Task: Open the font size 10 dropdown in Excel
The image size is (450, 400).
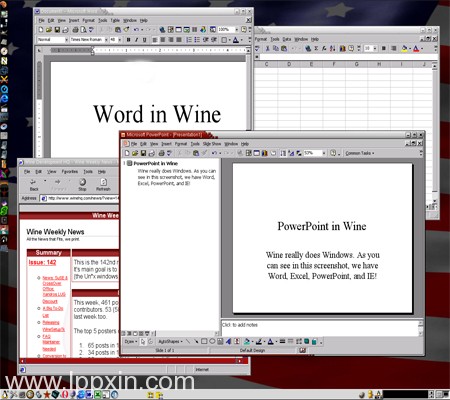Action: pyautogui.click(x=375, y=48)
